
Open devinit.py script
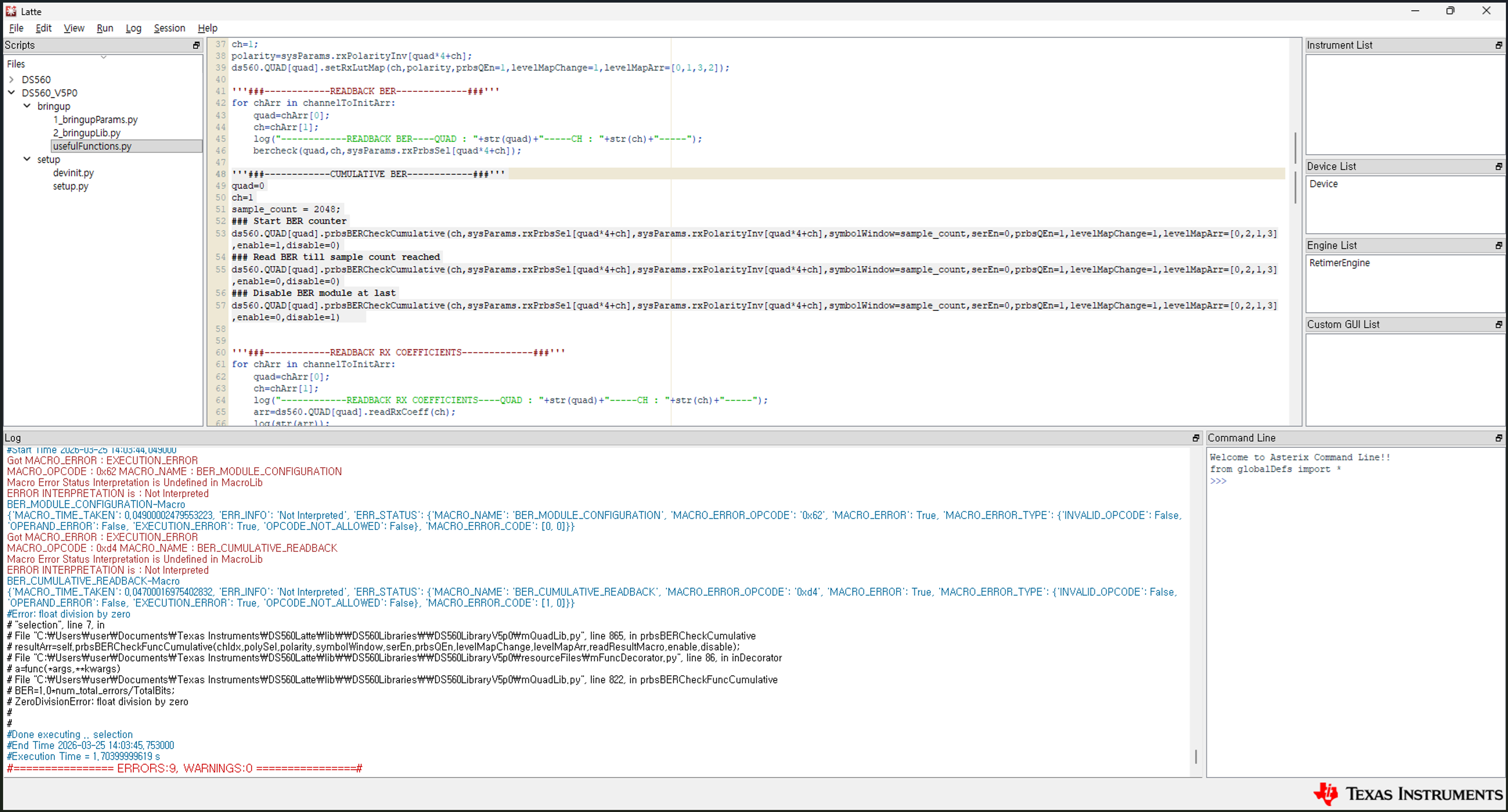(x=73, y=173)
